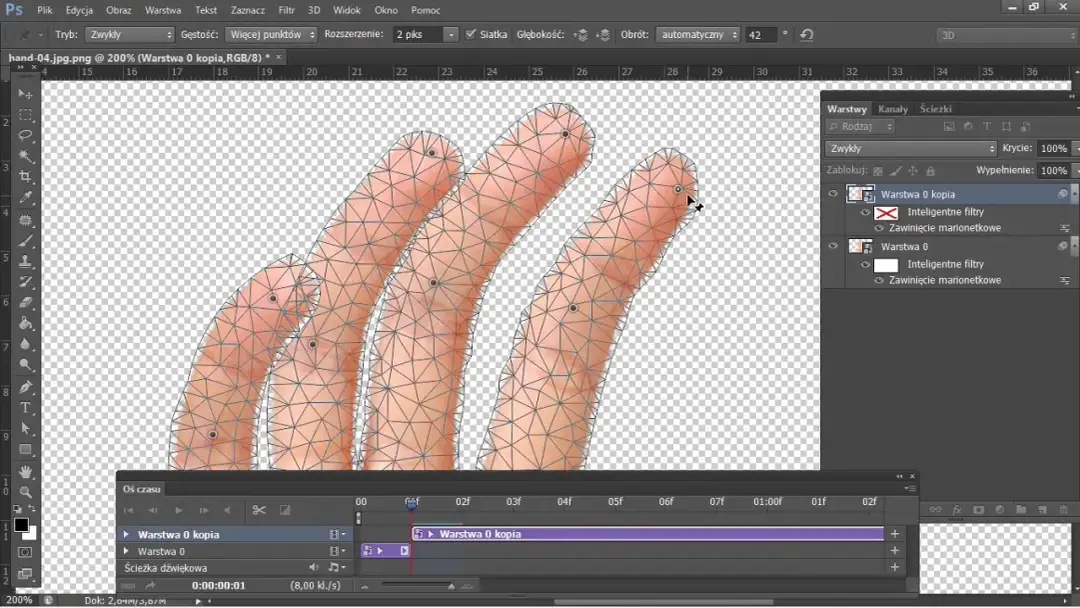This screenshot has height=608, width=1080.
Task: Select the Eyedropper tool
Action: click(x=26, y=199)
